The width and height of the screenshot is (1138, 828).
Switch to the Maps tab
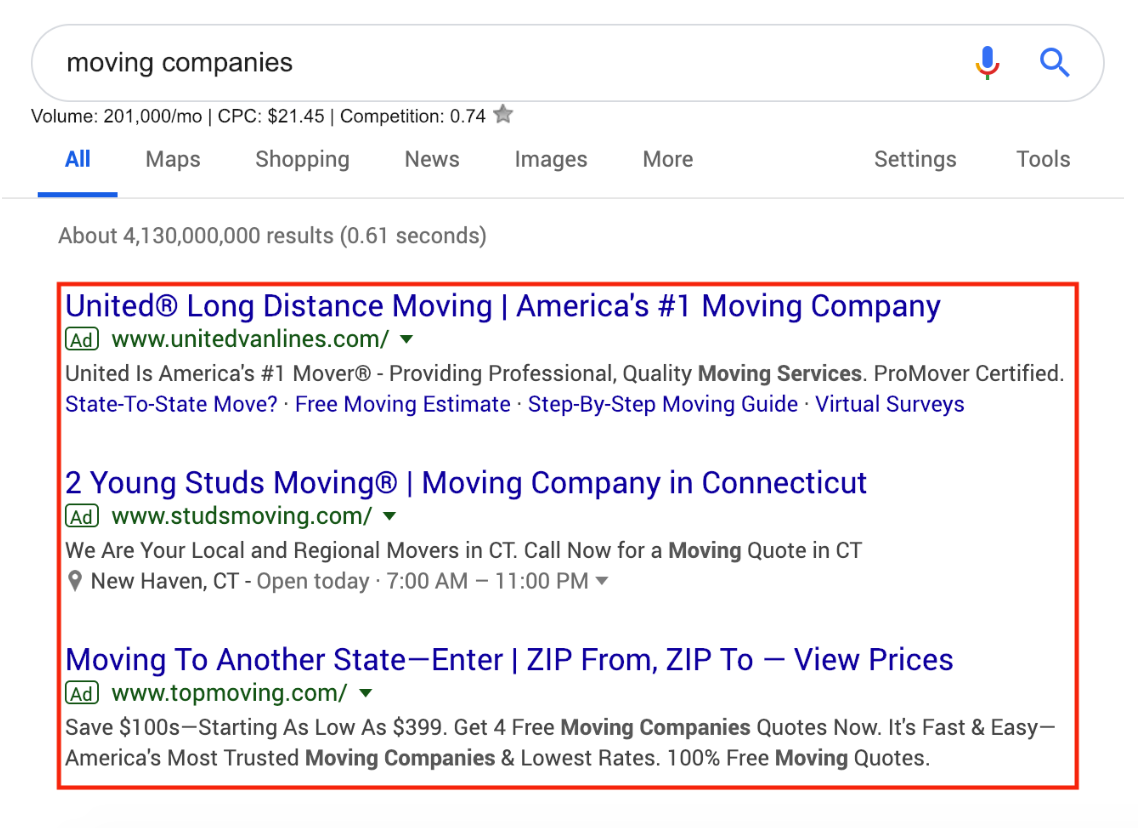coord(173,160)
